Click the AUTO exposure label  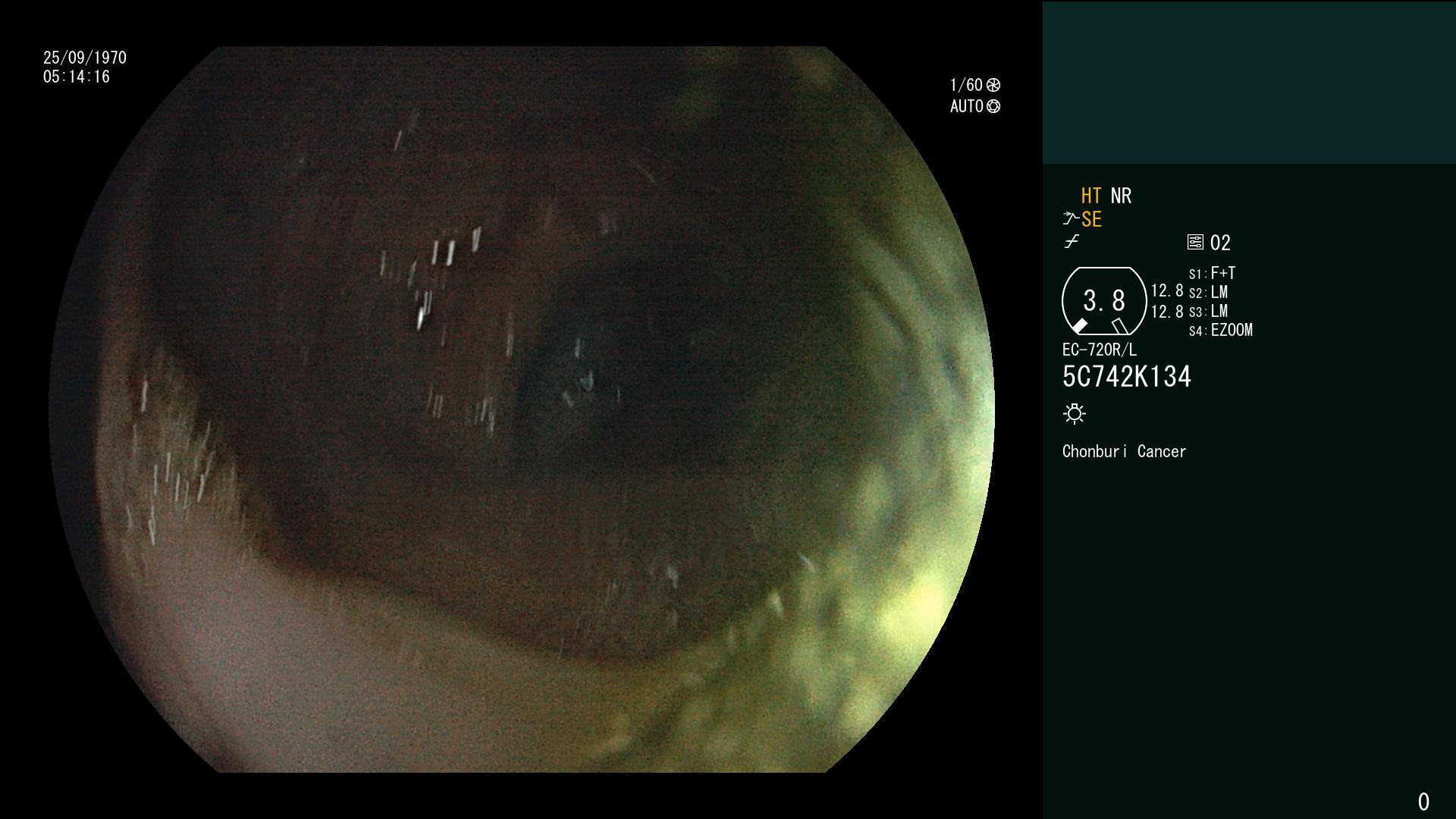(x=967, y=106)
